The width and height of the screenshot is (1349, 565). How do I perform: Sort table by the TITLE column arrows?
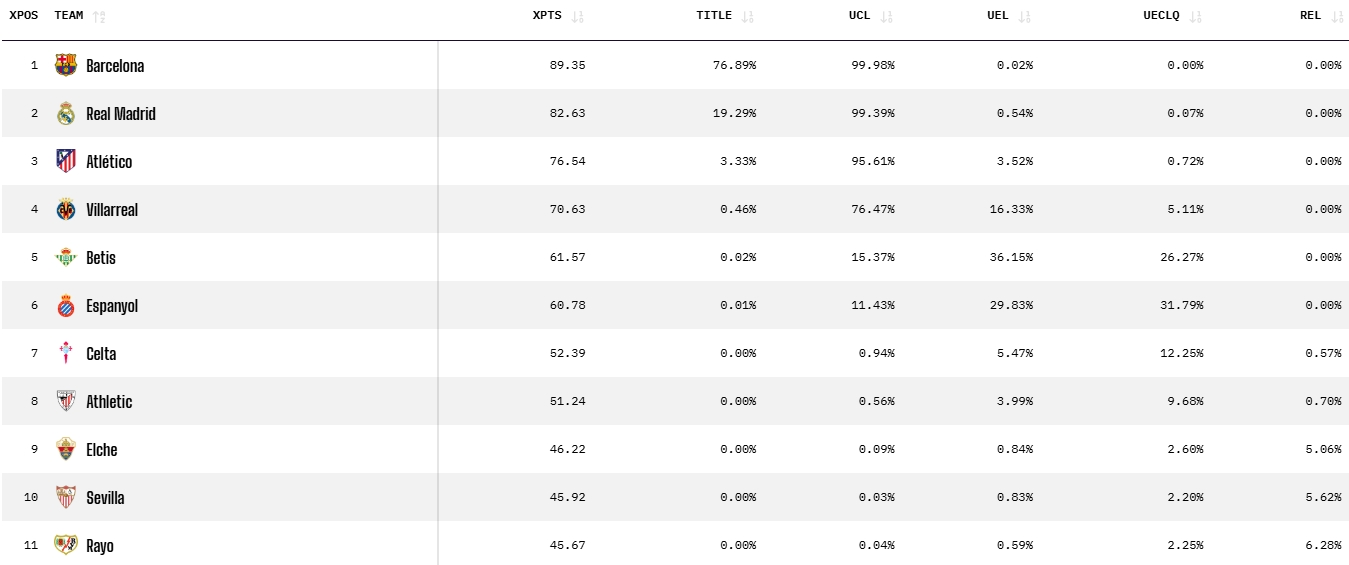click(748, 17)
